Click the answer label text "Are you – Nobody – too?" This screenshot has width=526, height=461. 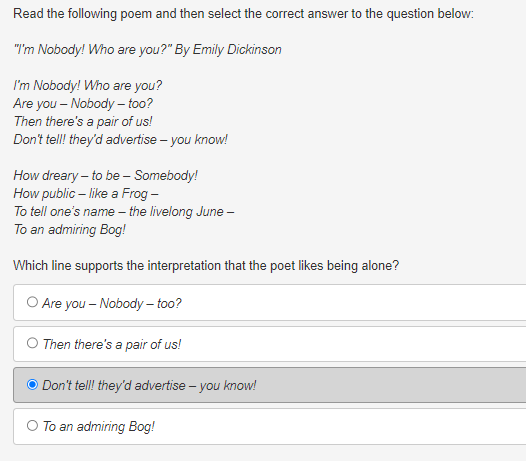pos(112,303)
